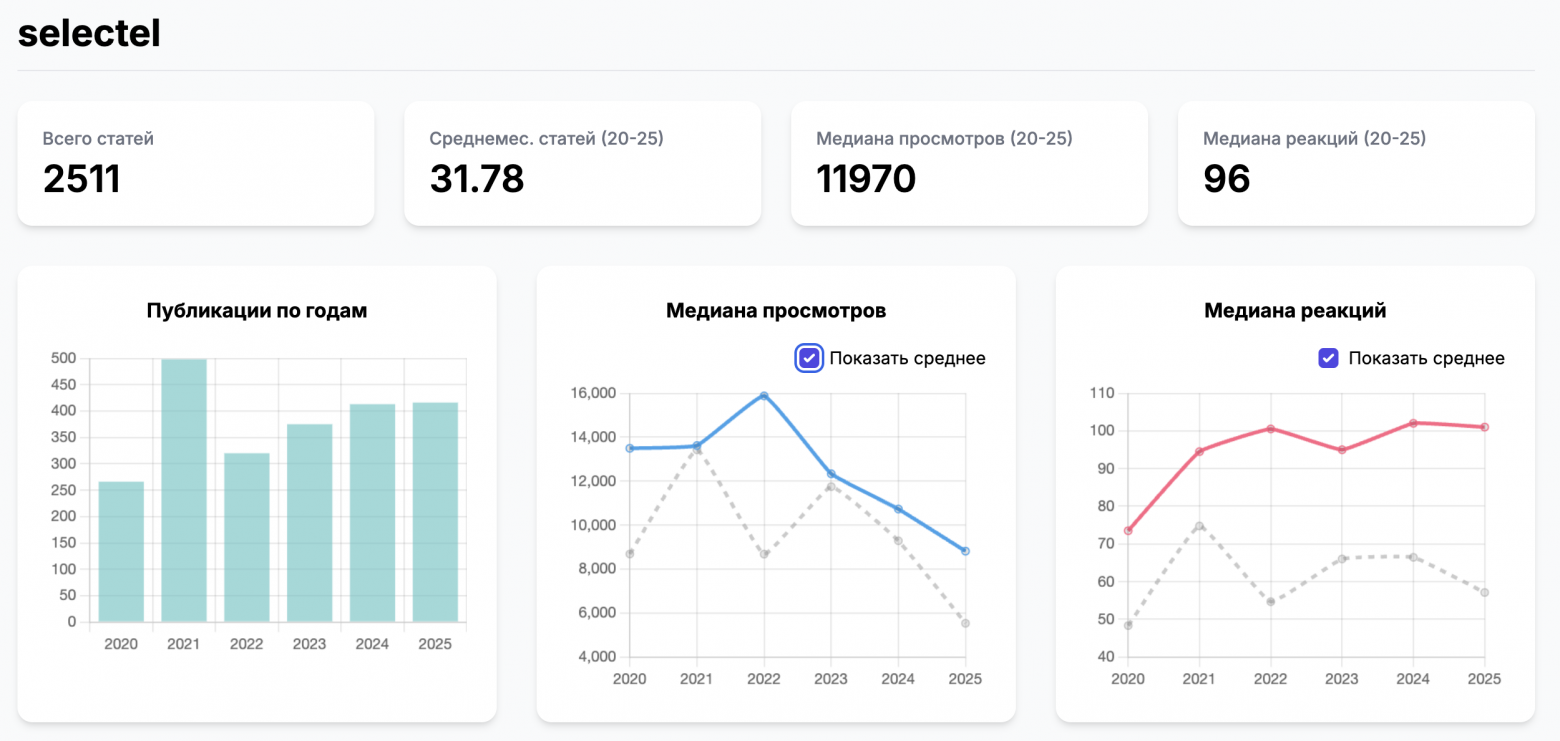Click the 2020 bar in Публикации по годам
Screen dimensions: 1560x741
pos(121,552)
